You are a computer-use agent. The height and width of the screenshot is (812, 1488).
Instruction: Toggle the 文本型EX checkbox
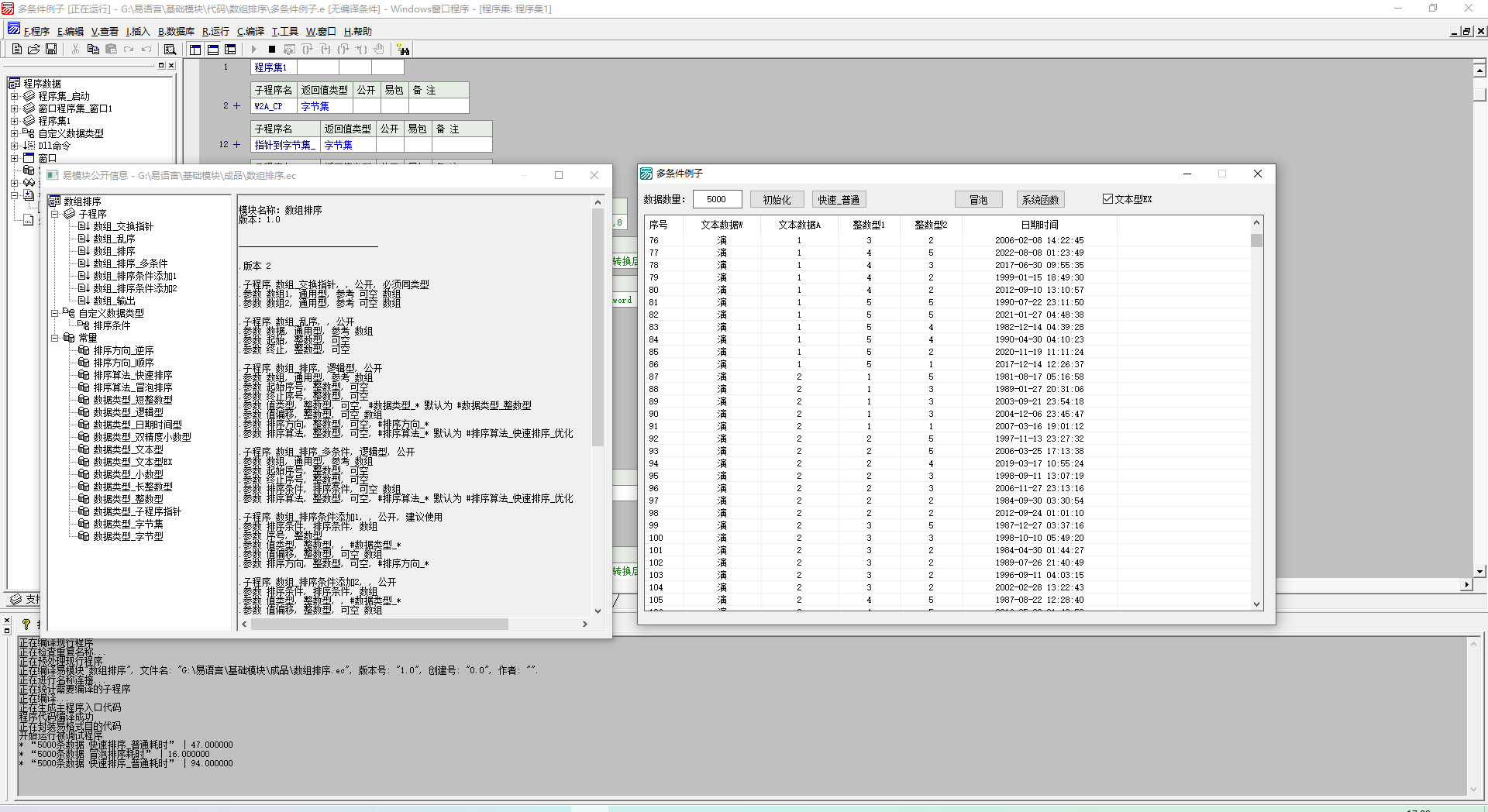point(1107,199)
